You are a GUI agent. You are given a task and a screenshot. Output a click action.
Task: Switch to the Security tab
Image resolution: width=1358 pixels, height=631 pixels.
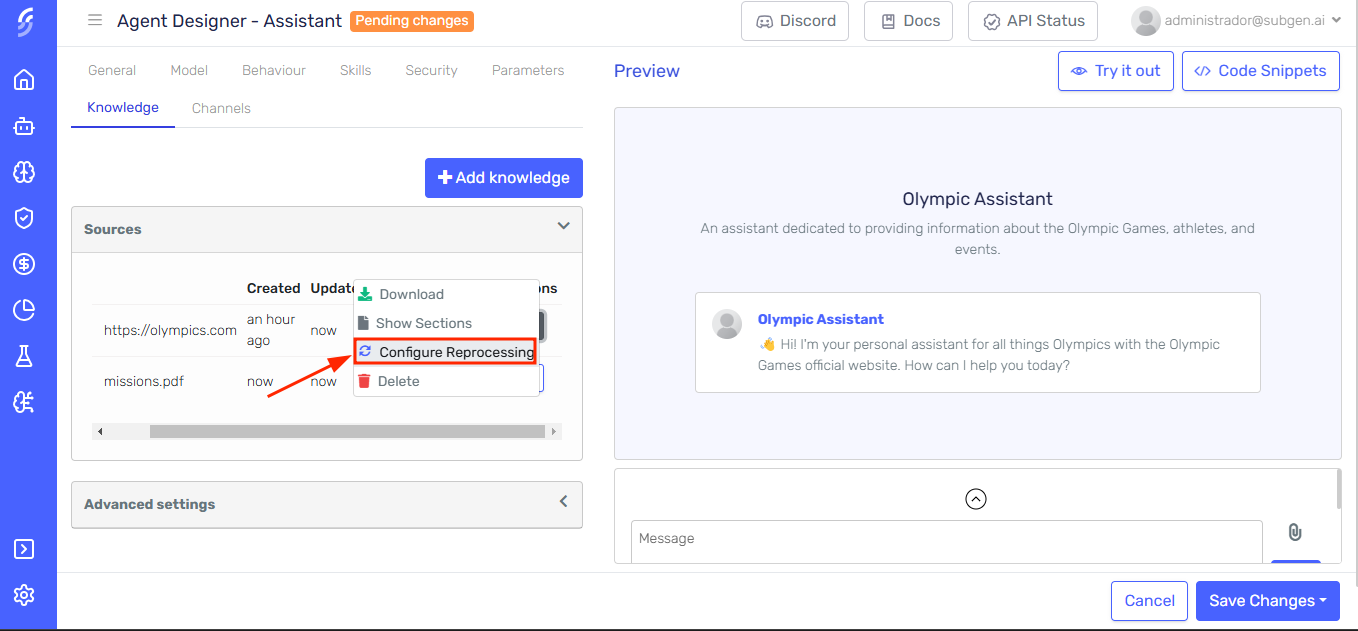pos(431,70)
